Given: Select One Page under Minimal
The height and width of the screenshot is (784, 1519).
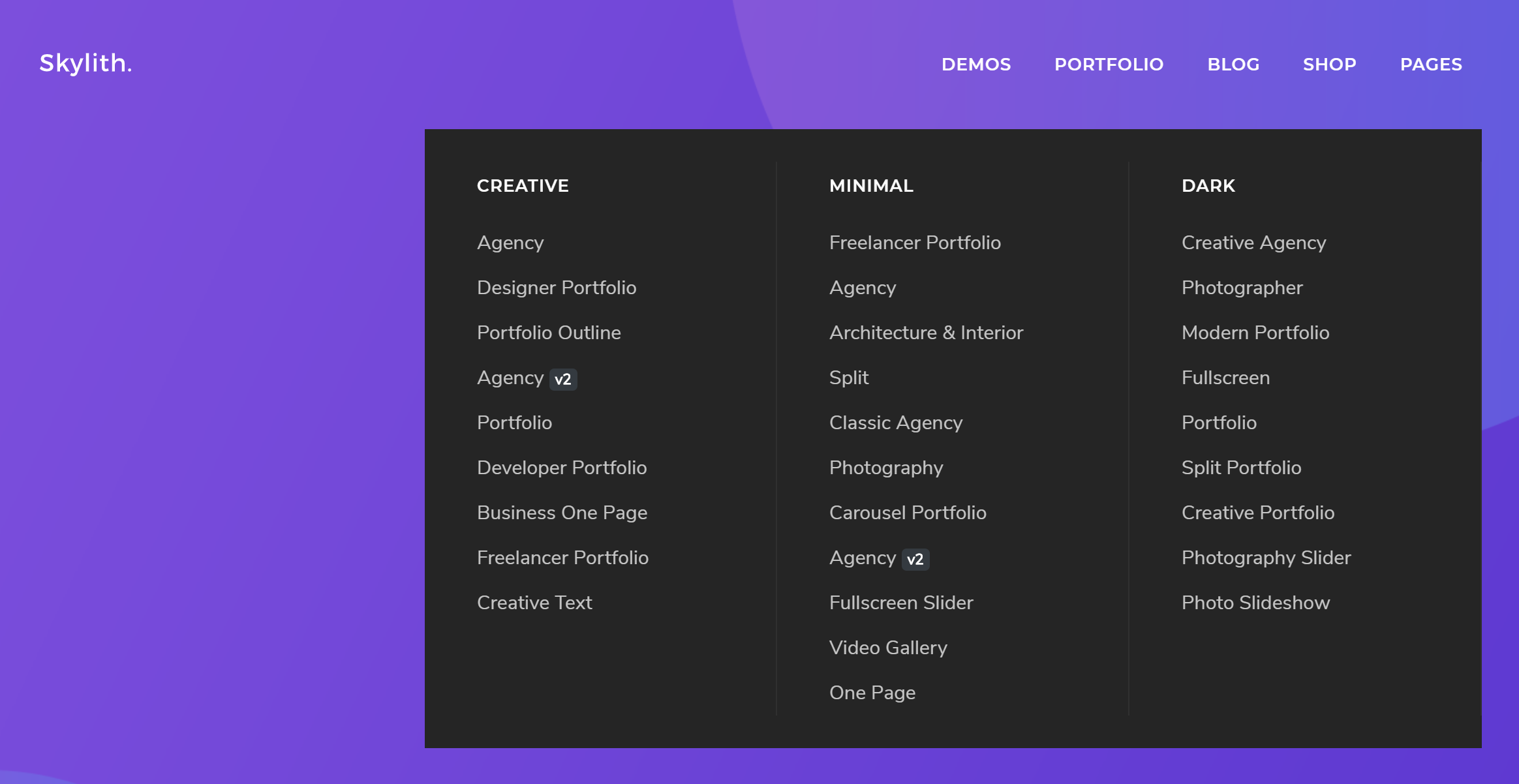Looking at the screenshot, I should click(x=872, y=693).
